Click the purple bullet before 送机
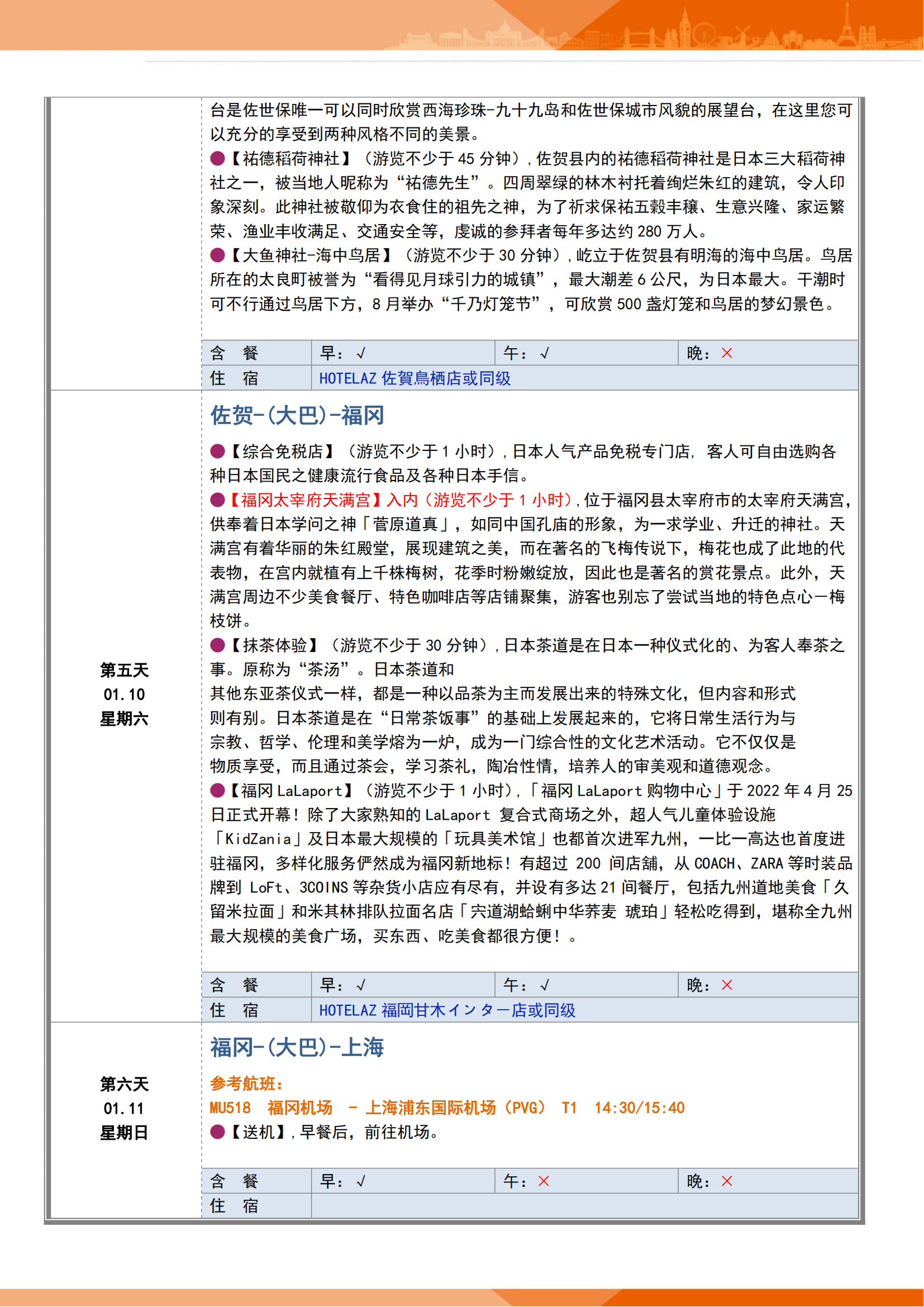 pos(217,1132)
